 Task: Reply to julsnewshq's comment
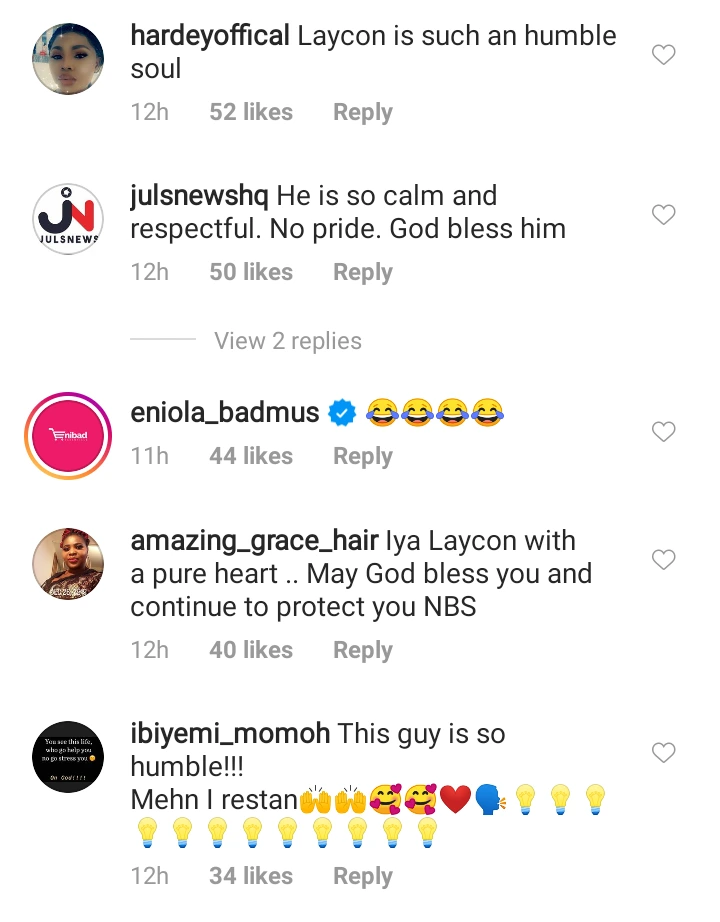pyautogui.click(x=362, y=272)
